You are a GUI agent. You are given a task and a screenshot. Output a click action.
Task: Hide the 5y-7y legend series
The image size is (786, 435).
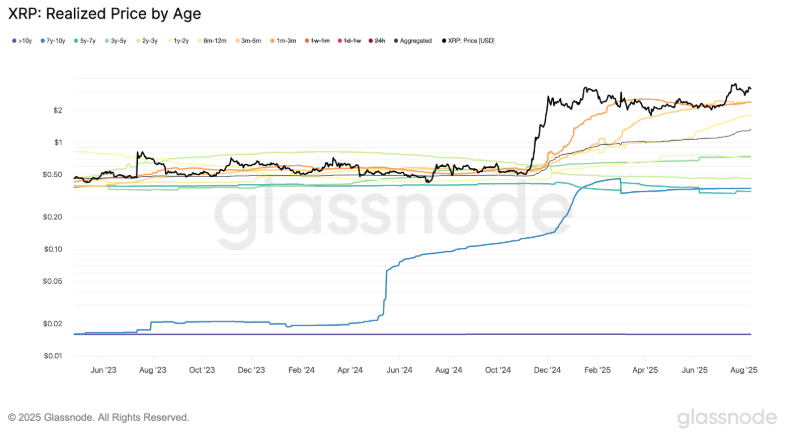click(x=86, y=40)
